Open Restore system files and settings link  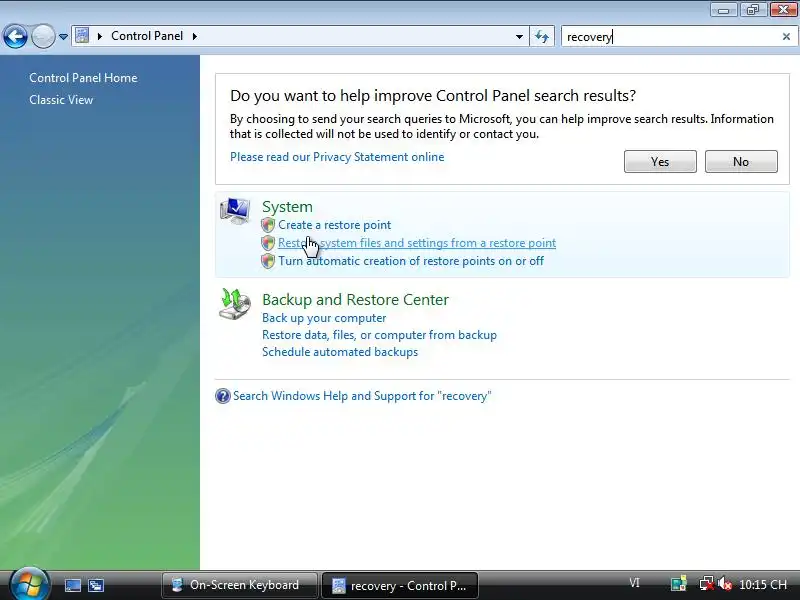[417, 243]
